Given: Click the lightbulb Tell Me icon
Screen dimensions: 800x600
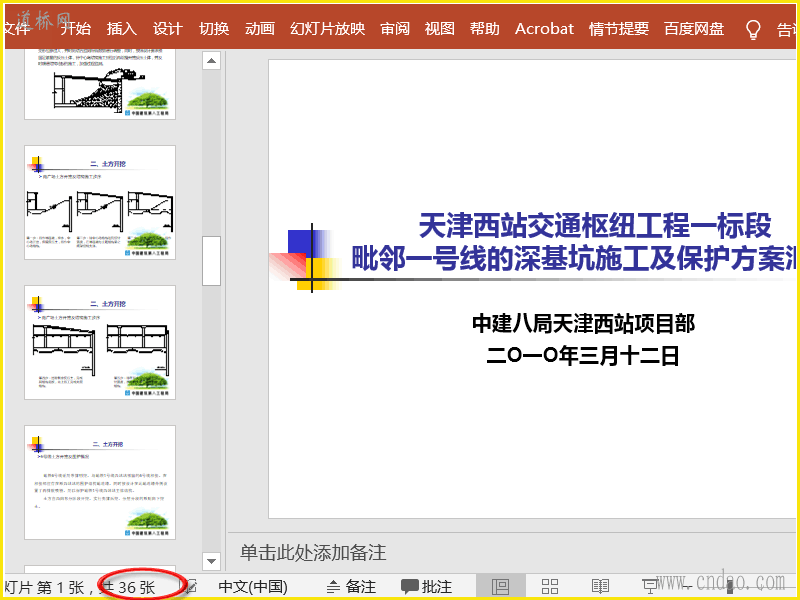Looking at the screenshot, I should pos(753,30).
